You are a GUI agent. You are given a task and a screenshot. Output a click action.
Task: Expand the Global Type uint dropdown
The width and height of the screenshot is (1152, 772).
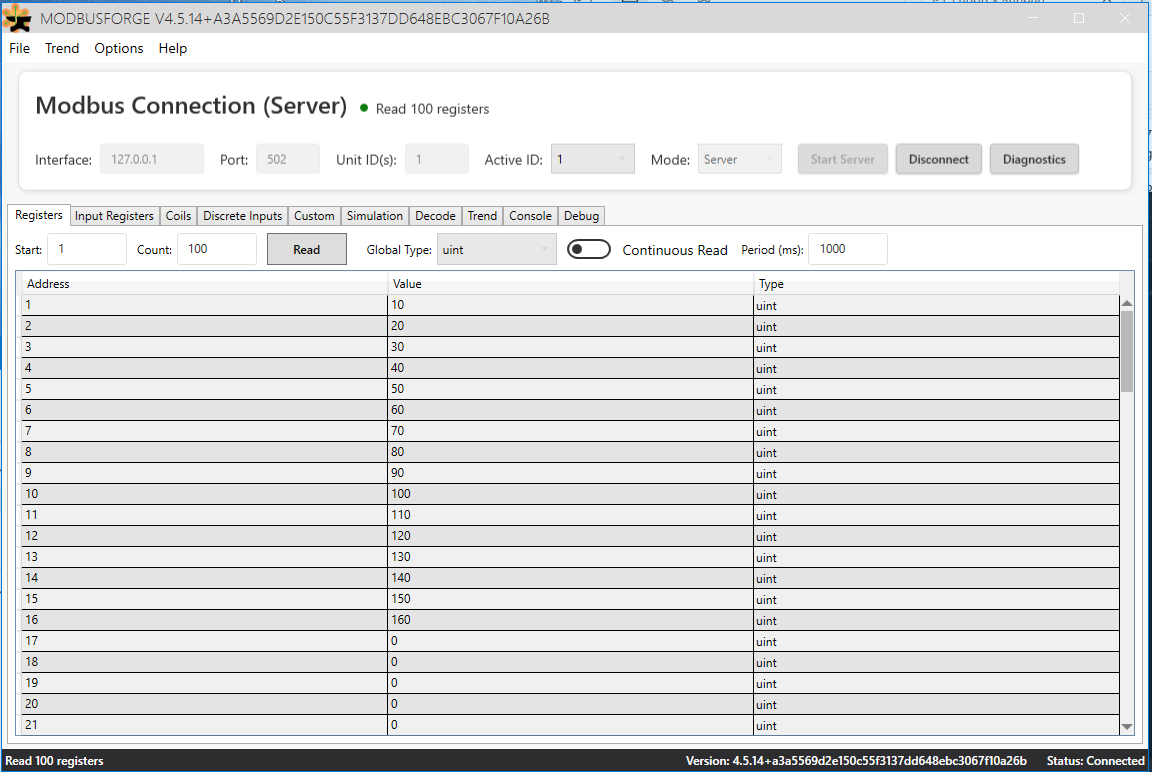pyautogui.click(x=497, y=250)
